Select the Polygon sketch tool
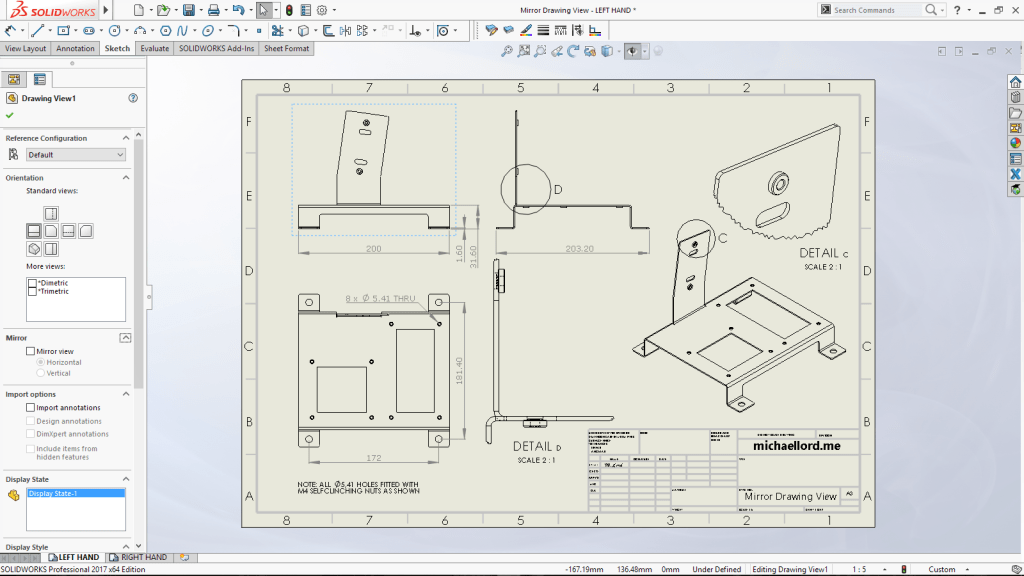 point(166,30)
